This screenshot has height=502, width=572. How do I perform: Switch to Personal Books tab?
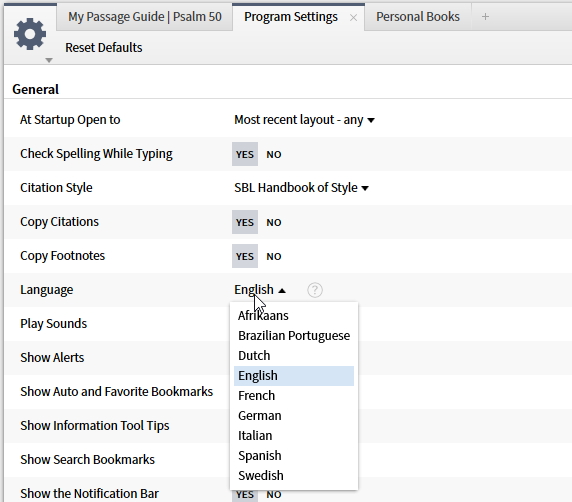click(418, 17)
